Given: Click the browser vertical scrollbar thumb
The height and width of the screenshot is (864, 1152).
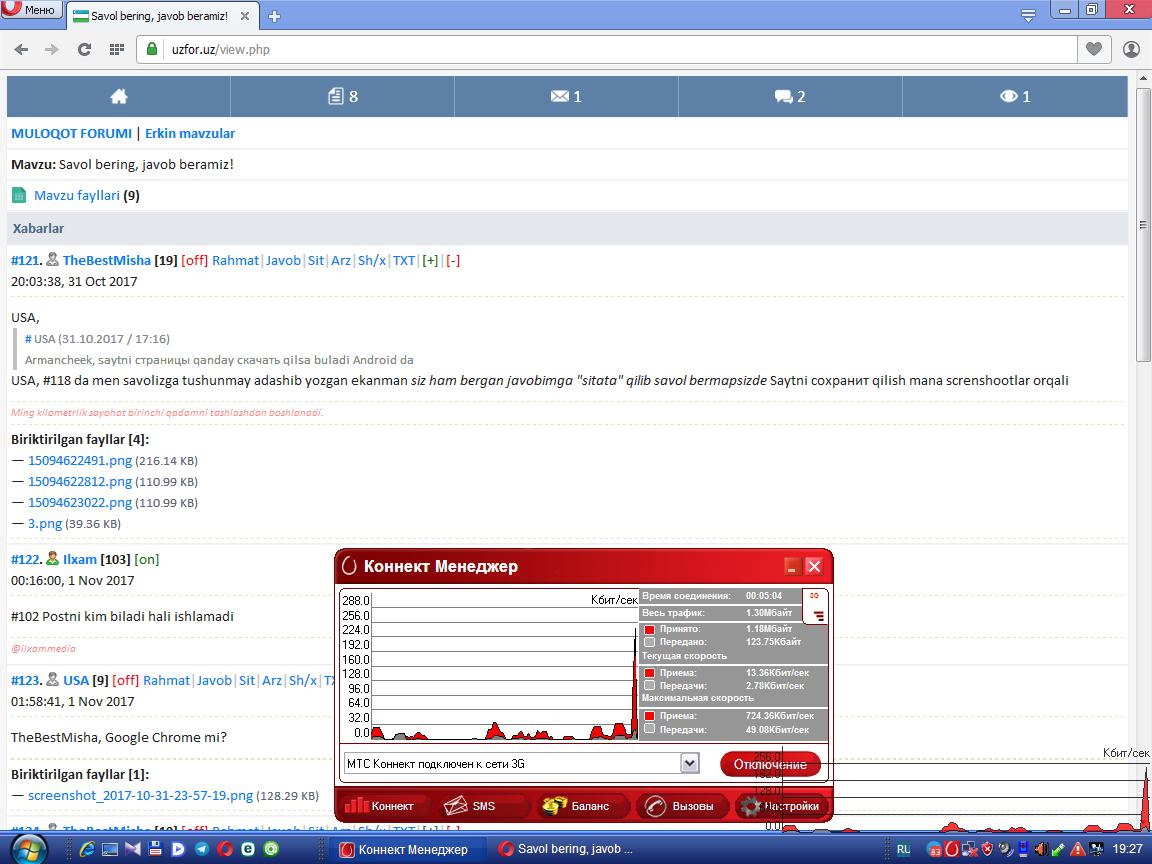Looking at the screenshot, I should [1143, 230].
